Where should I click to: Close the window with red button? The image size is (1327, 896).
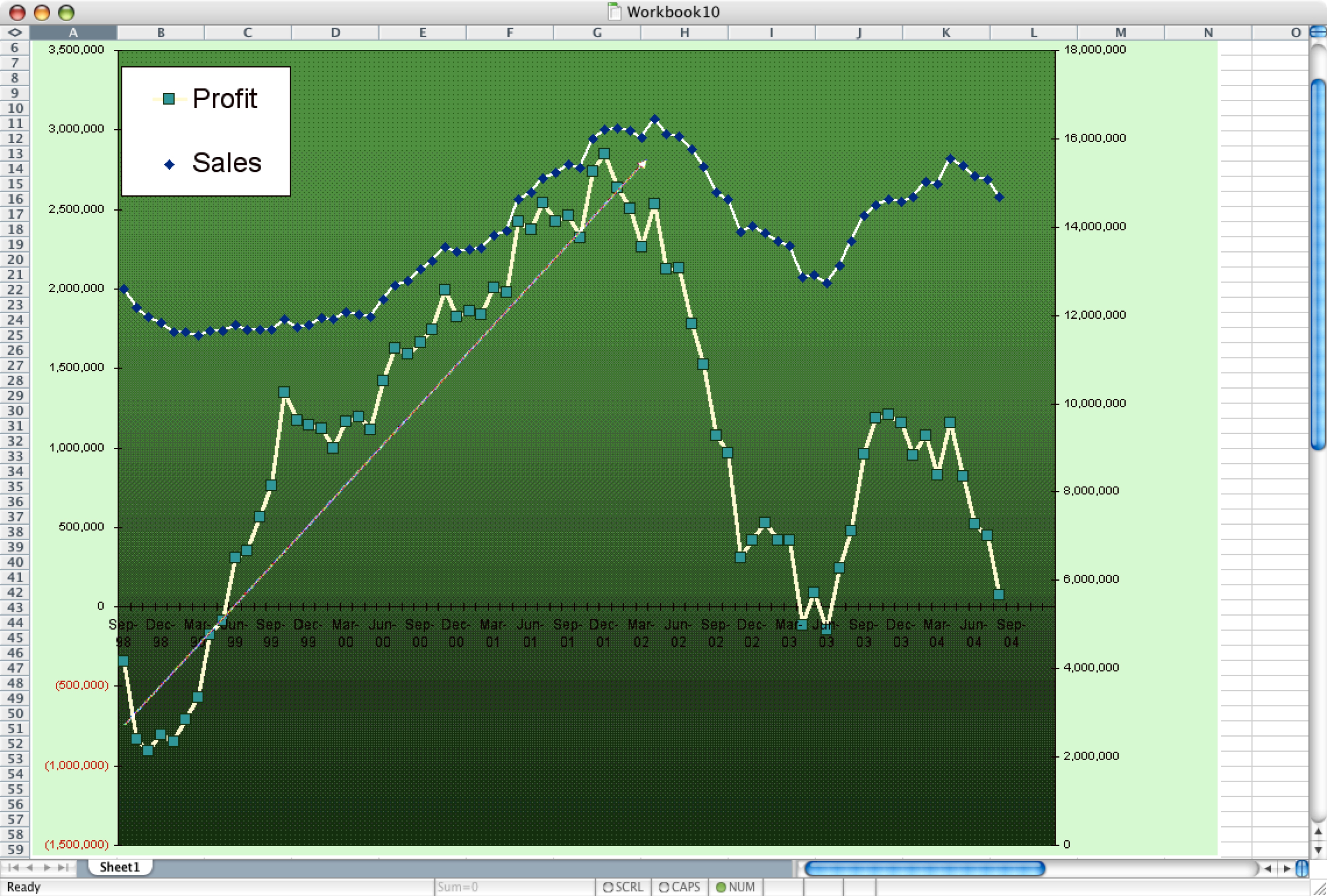(17, 12)
